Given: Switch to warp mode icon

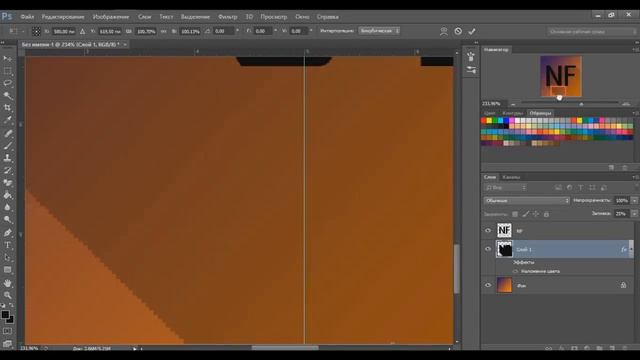Looking at the screenshot, I should (444, 31).
